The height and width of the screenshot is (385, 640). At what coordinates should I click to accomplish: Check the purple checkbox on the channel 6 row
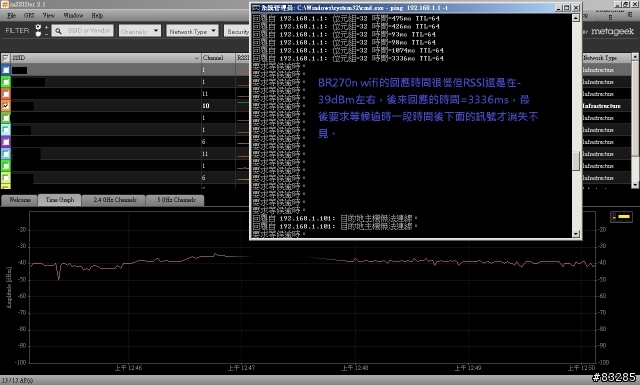tap(6, 142)
